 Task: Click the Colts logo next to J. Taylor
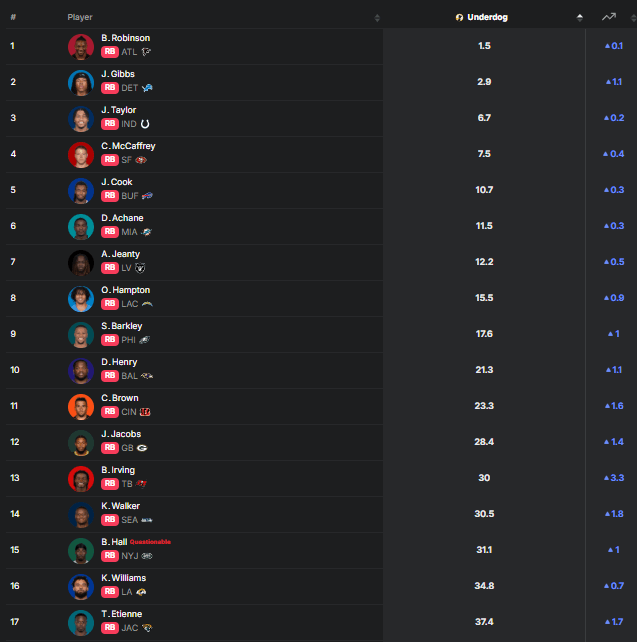[145, 124]
